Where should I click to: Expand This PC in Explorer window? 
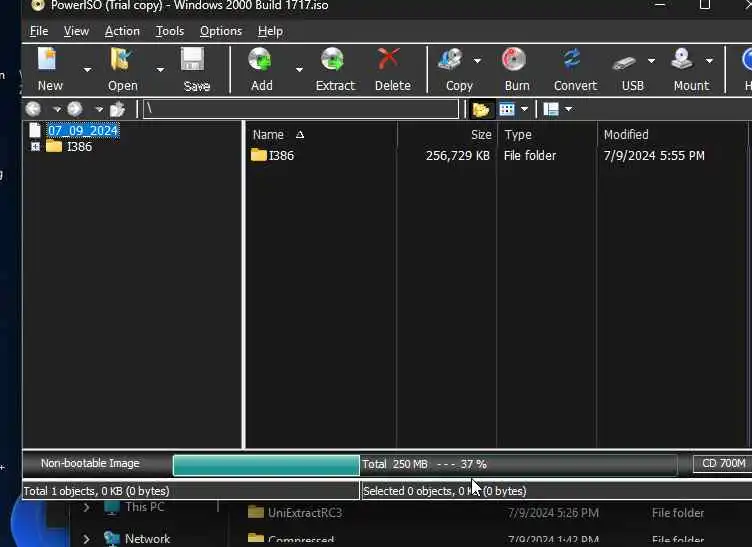[x=86, y=507]
